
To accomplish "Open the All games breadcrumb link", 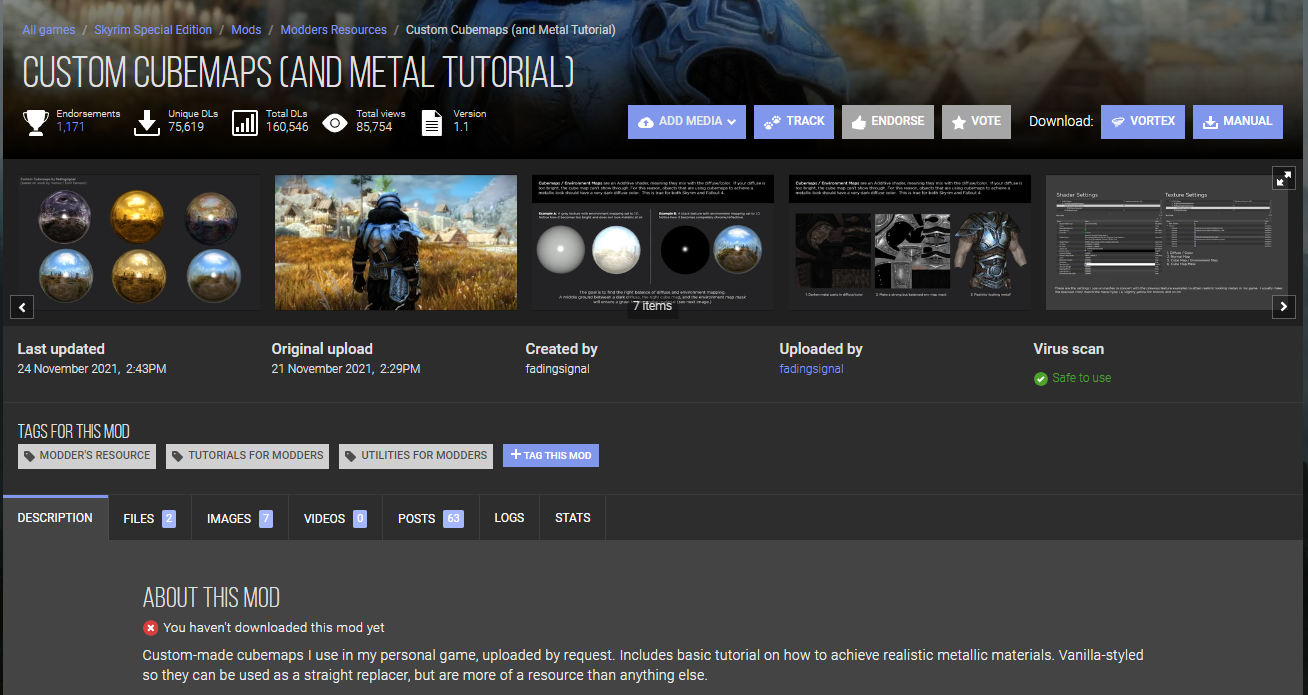I will tap(49, 30).
